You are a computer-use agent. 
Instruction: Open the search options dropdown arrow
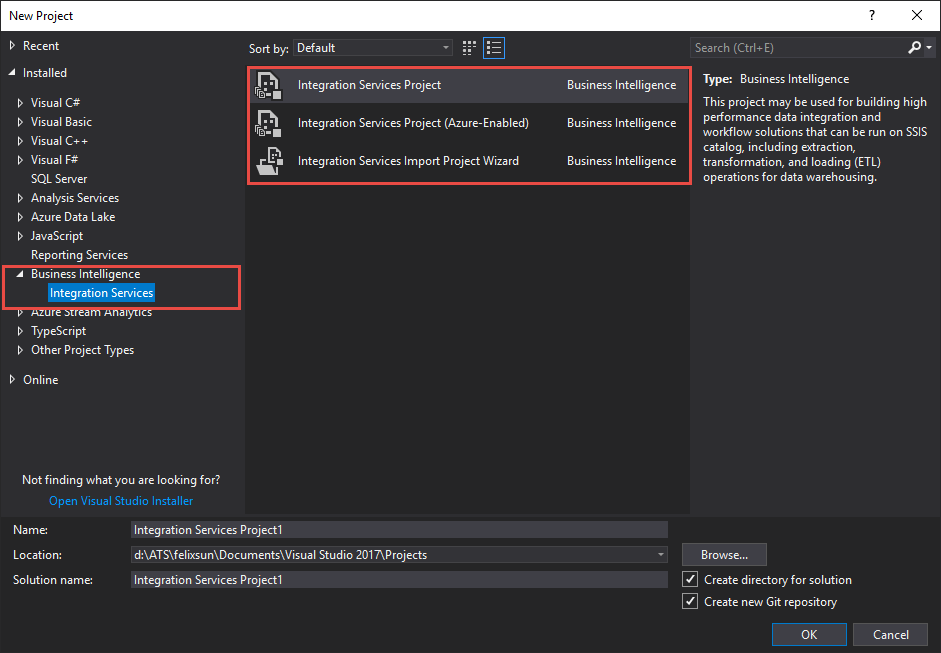929,47
